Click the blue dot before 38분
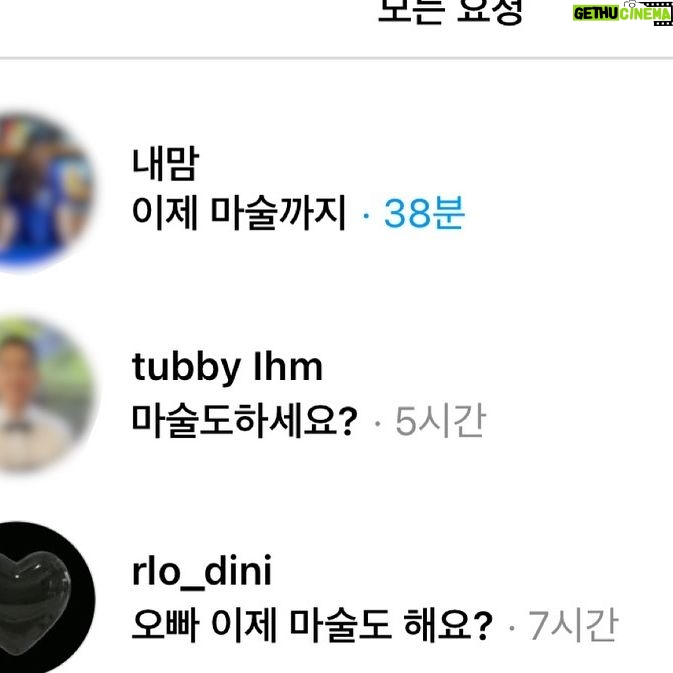The image size is (673, 673). [x=366, y=215]
